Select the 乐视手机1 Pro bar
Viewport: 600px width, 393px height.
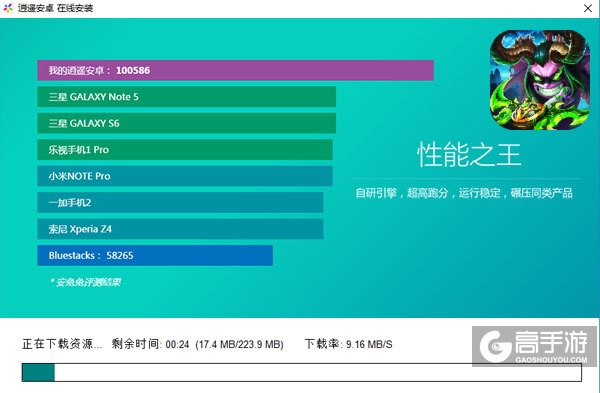[185, 150]
